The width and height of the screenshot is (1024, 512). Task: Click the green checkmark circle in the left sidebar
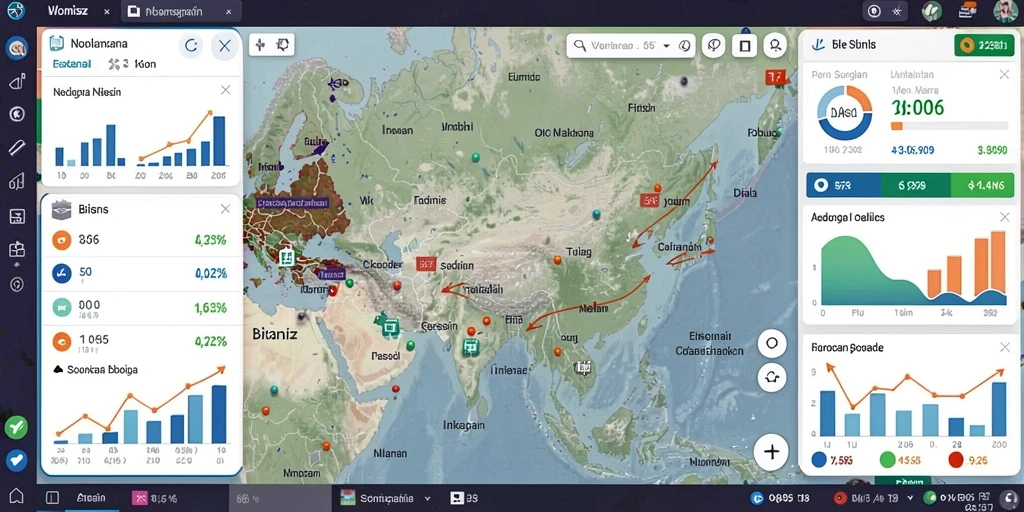point(16,428)
